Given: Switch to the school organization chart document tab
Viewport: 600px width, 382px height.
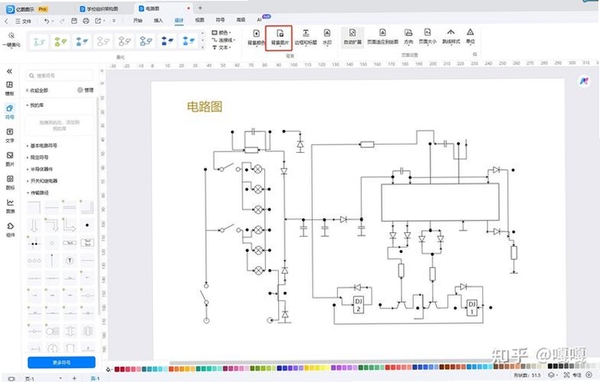Looking at the screenshot, I should tap(99, 9).
